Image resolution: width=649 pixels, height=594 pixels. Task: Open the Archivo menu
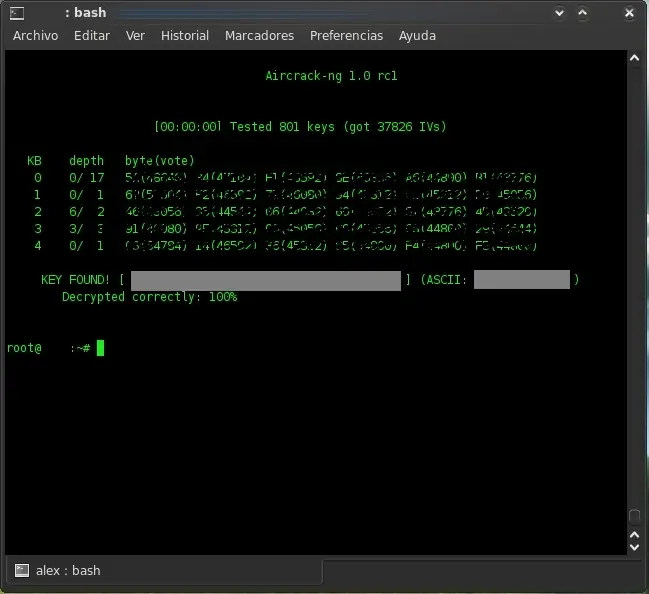point(36,36)
